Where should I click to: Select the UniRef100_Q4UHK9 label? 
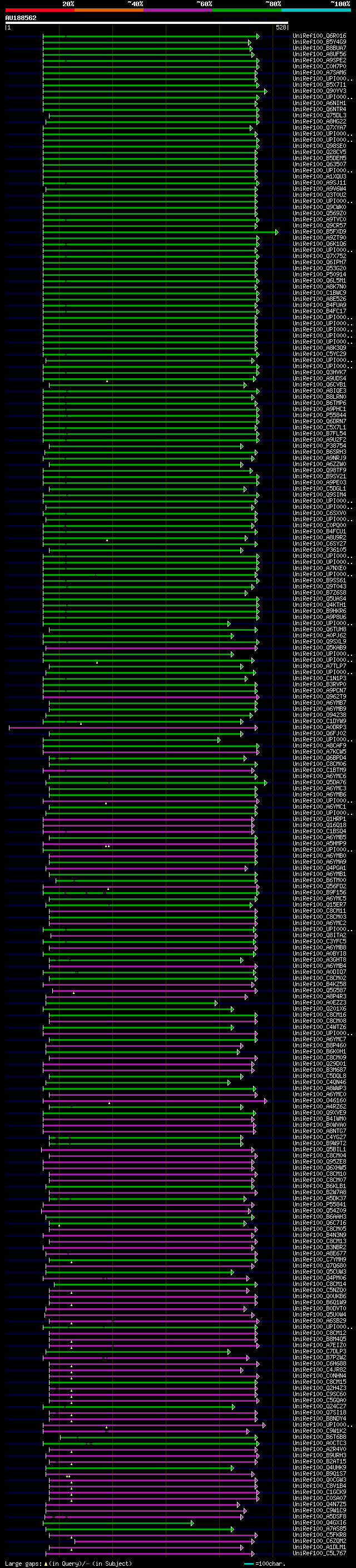point(319,1467)
